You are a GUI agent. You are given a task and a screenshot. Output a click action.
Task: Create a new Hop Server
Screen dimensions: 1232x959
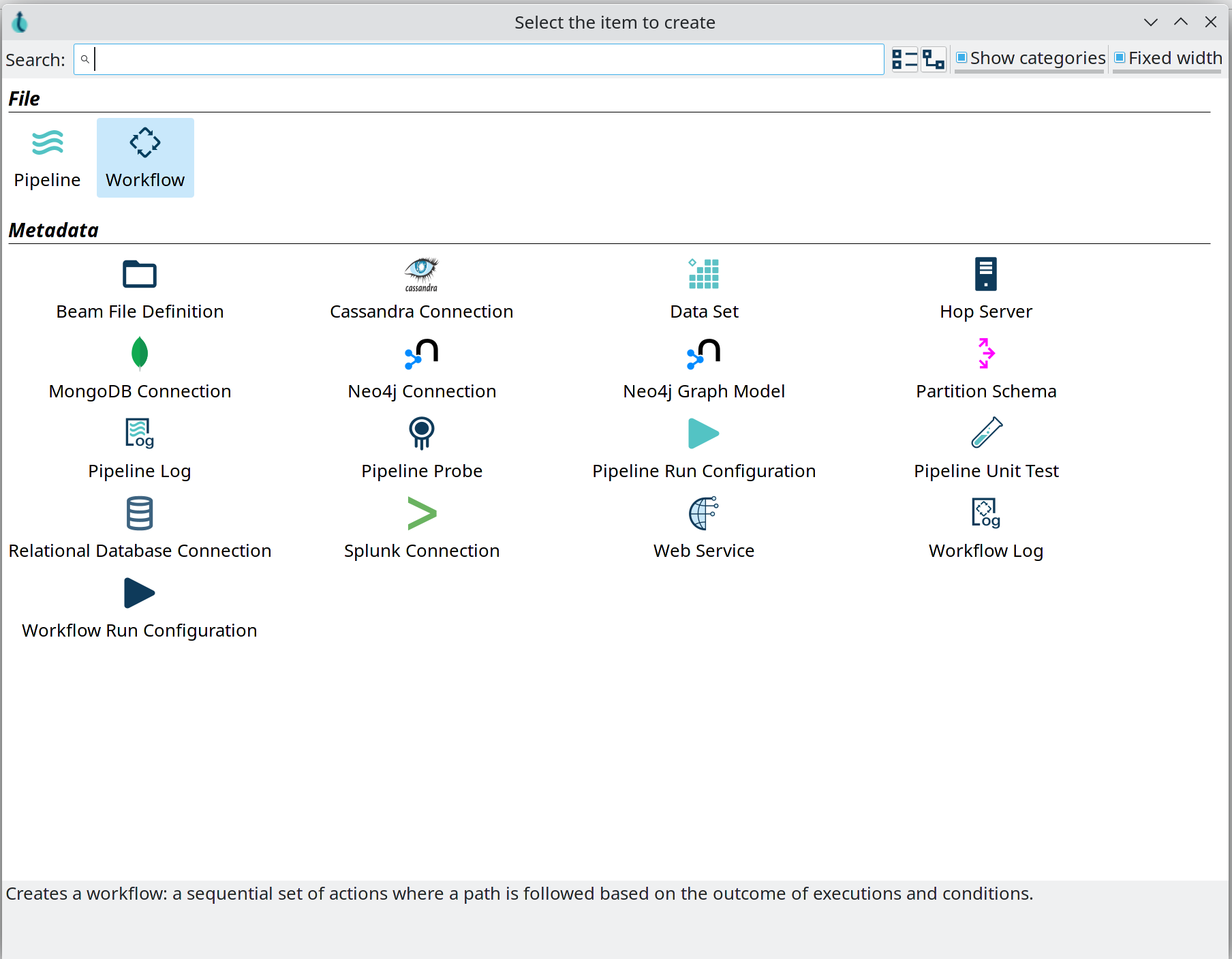click(985, 289)
